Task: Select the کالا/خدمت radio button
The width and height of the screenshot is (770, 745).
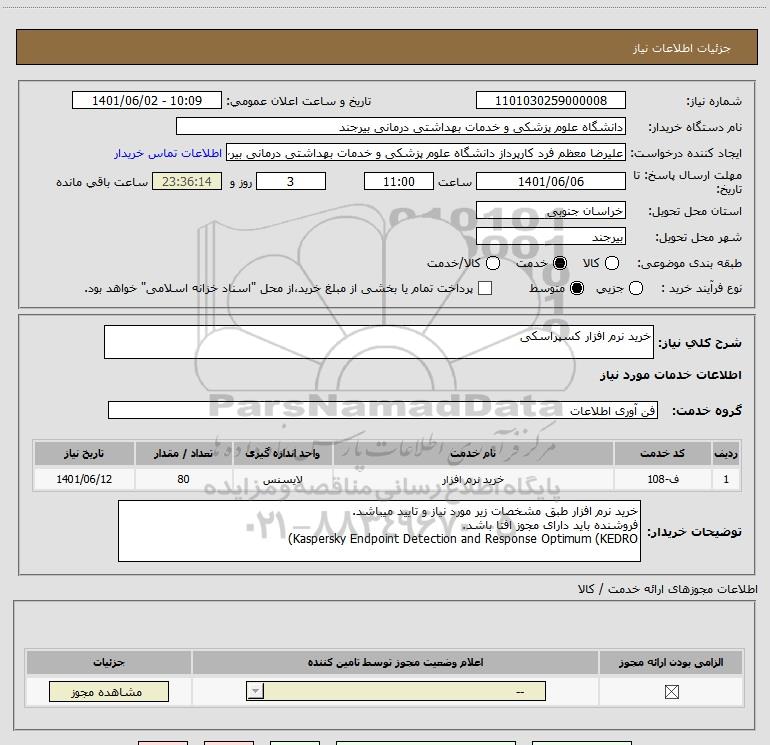Action: point(493,263)
